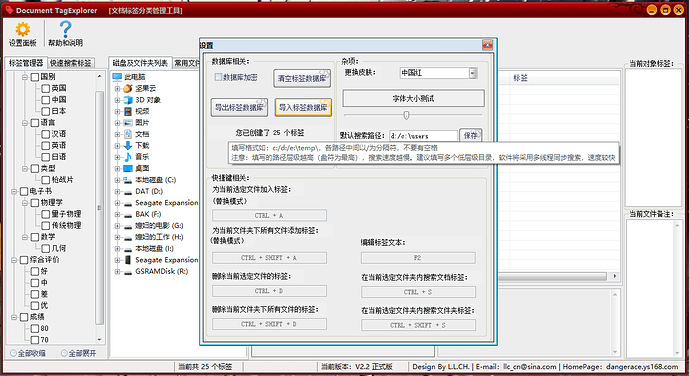
Task: Select the 图片 folder icon
Action: pos(127,123)
